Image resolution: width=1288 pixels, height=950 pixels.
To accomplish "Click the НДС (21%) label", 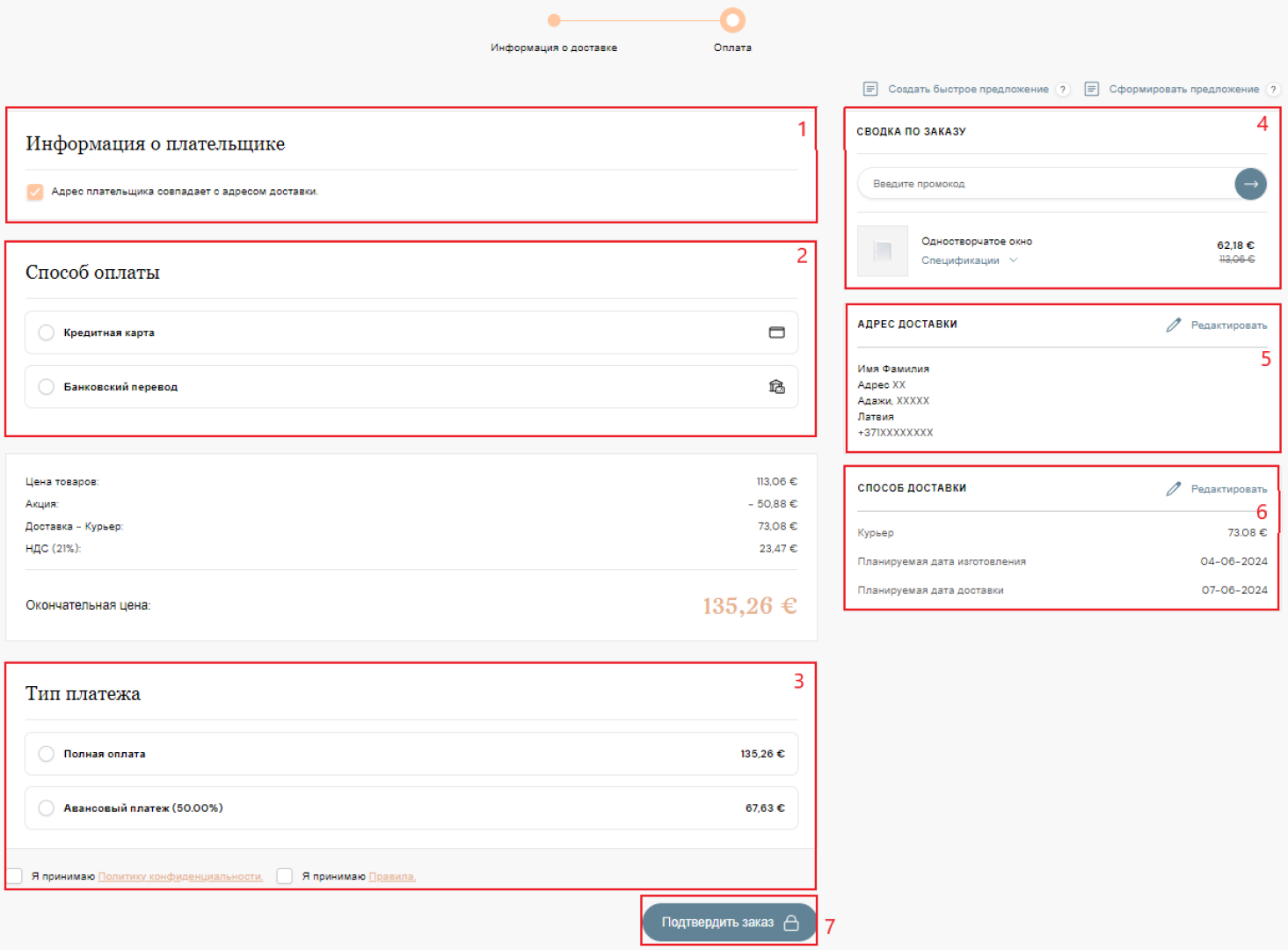I will click(x=53, y=548).
